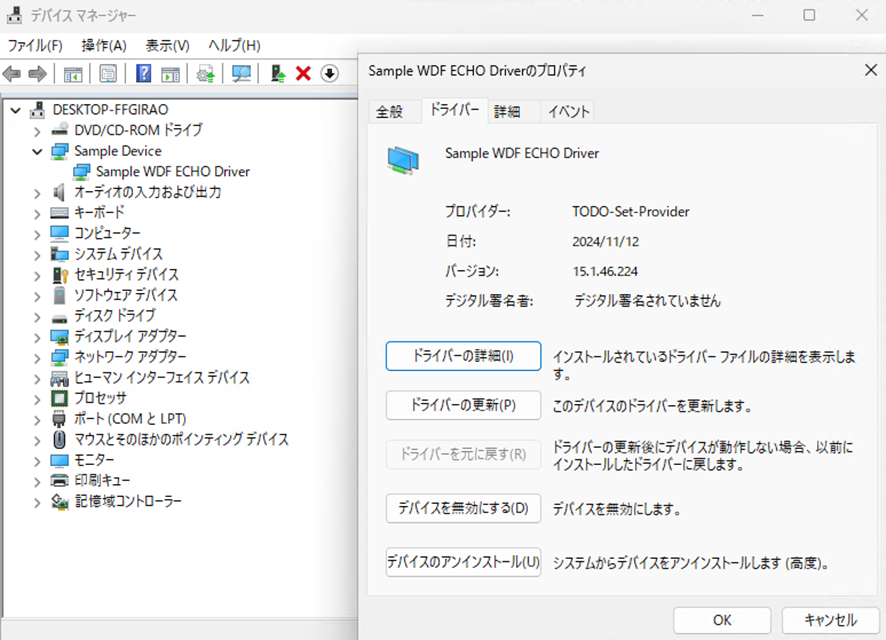Expand the ネットワーク アダプター category
886x640 pixels.
click(x=37, y=357)
